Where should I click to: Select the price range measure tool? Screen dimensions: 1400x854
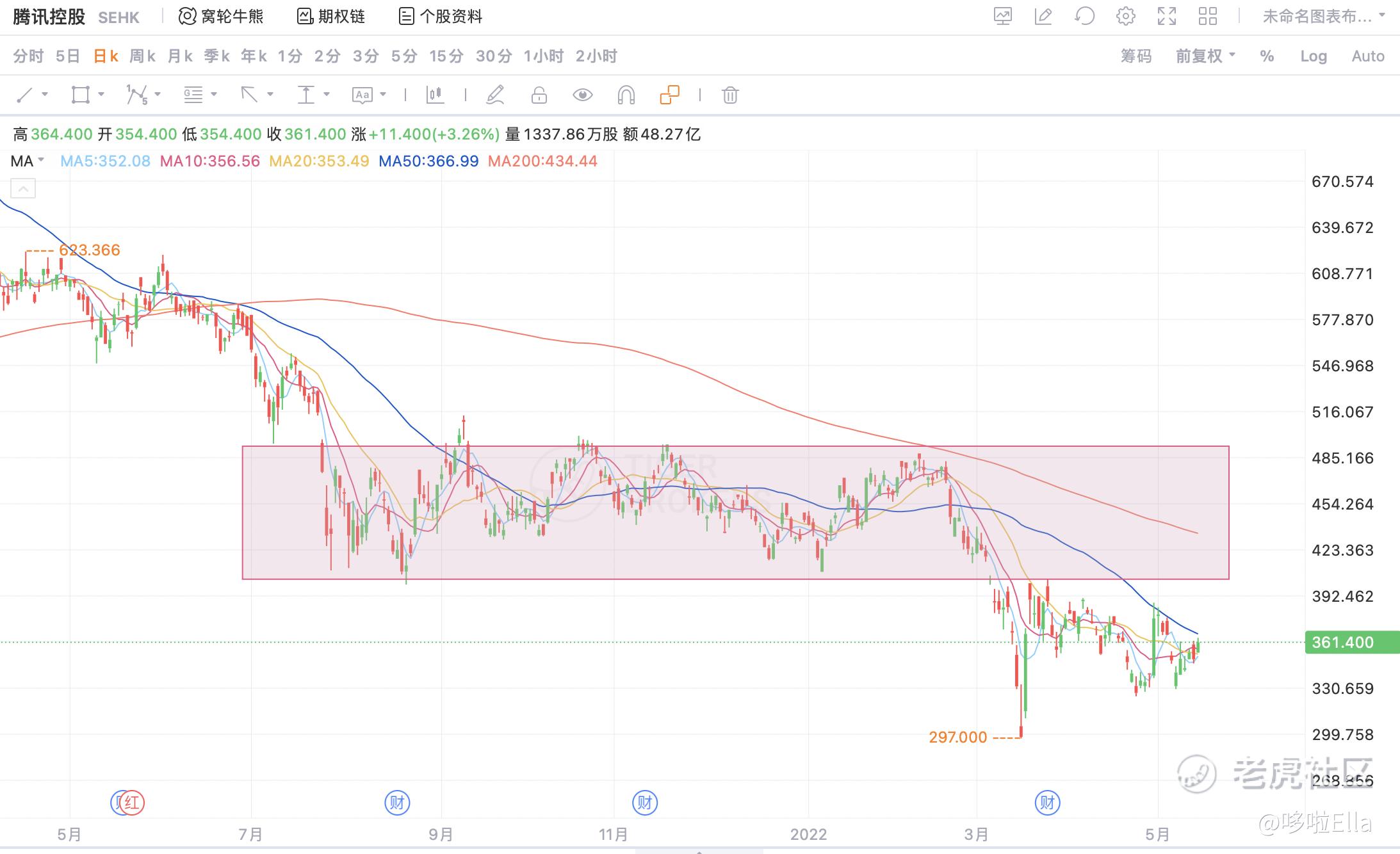[306, 95]
